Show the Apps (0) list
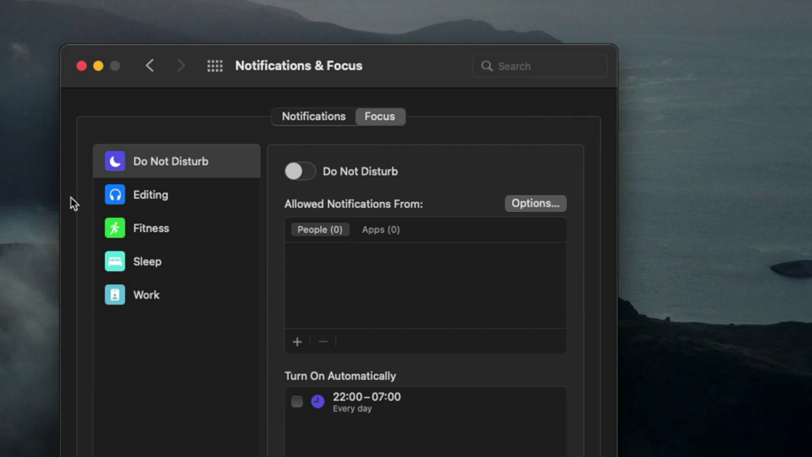This screenshot has width=812, height=457. click(x=381, y=230)
